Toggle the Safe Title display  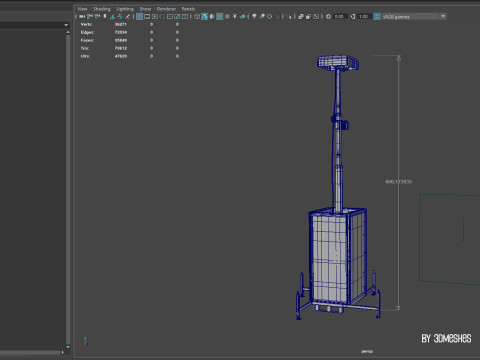[185, 16]
